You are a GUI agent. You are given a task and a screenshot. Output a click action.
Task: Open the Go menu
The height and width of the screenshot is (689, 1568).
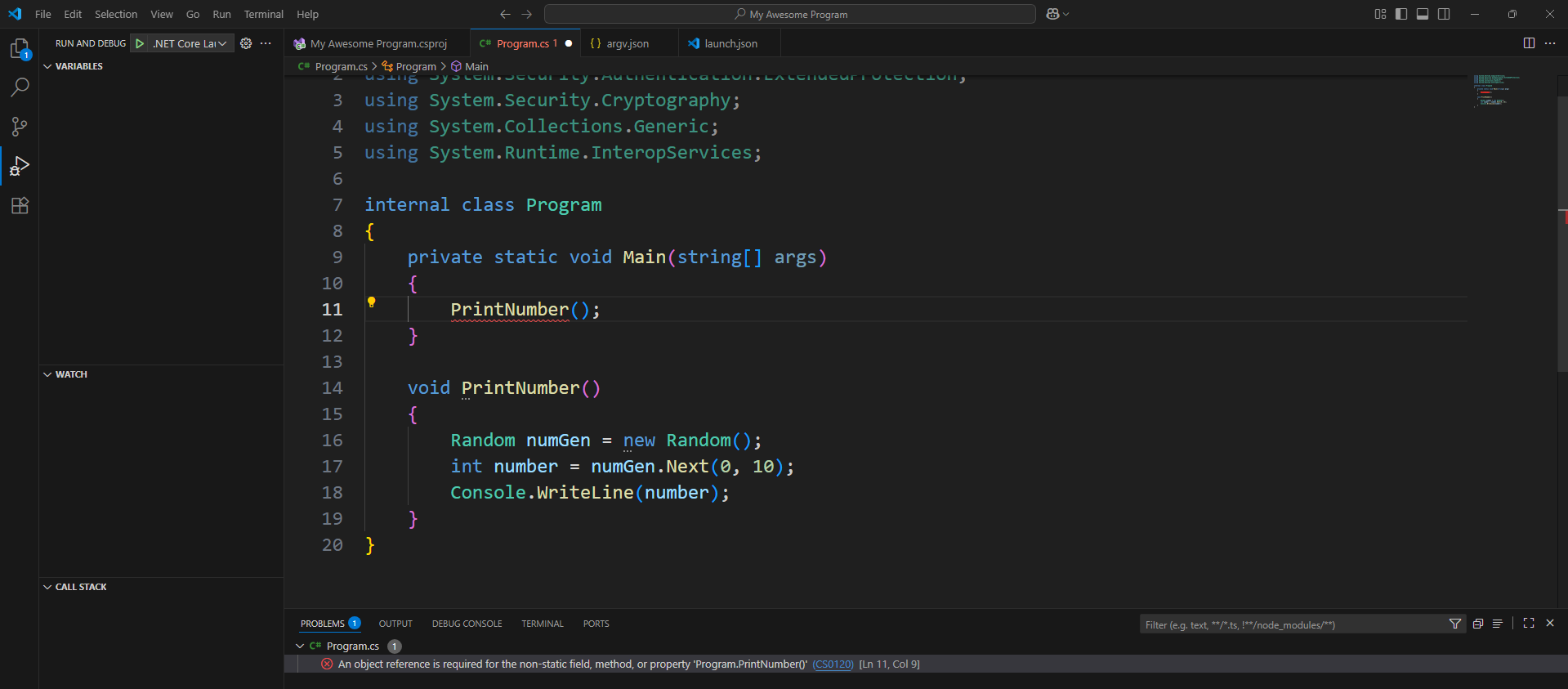click(x=193, y=14)
